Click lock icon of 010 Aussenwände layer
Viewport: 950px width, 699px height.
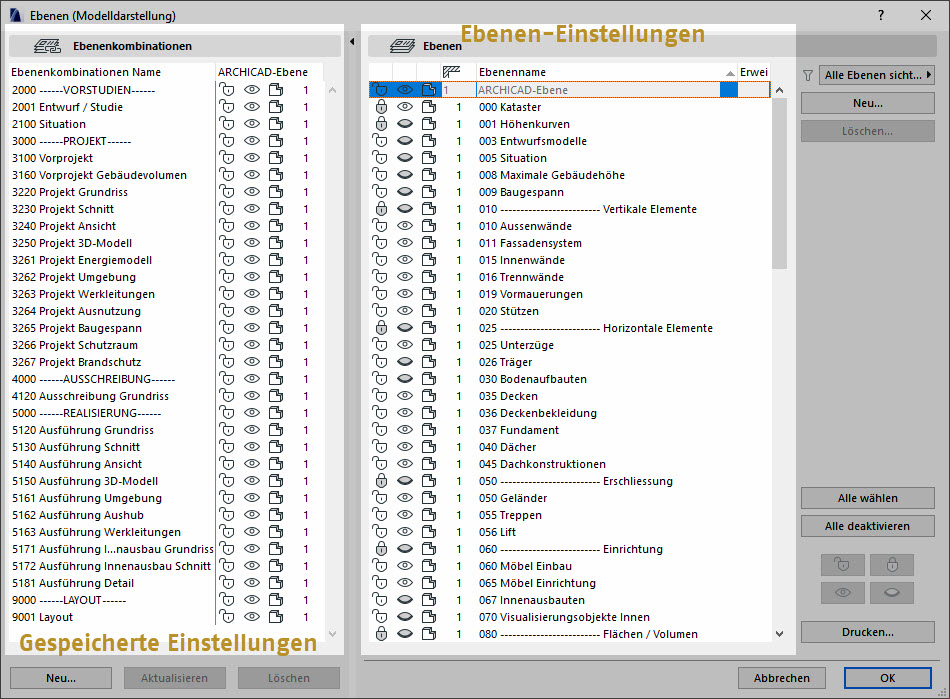pyautogui.click(x=381, y=226)
